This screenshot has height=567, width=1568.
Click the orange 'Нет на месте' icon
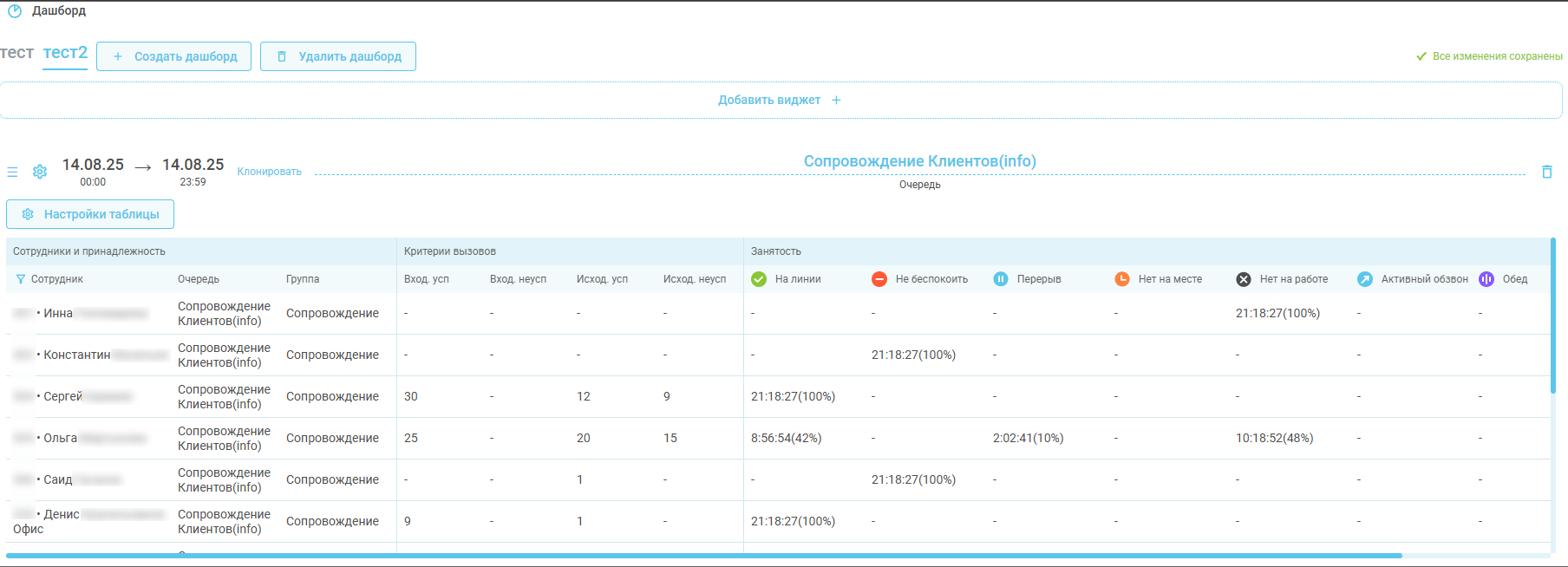1122,279
